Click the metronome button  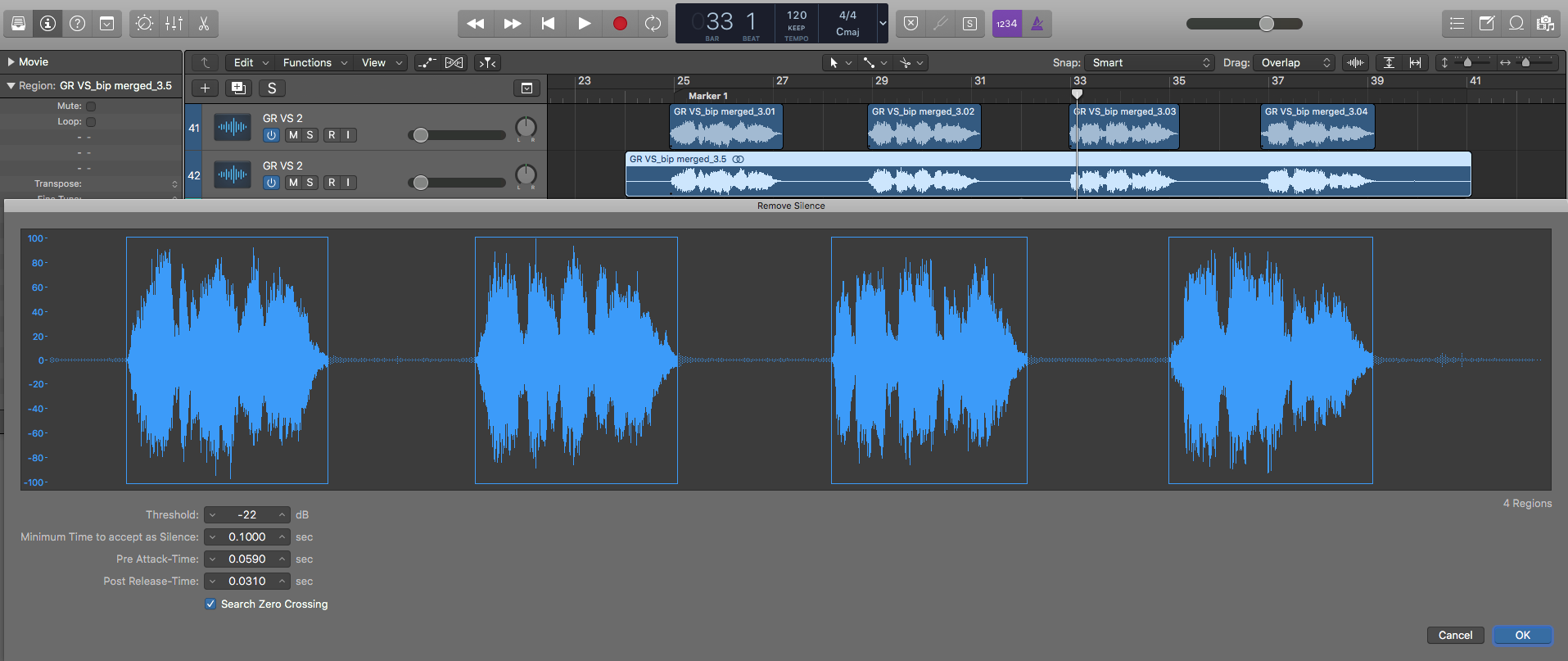click(x=1037, y=24)
